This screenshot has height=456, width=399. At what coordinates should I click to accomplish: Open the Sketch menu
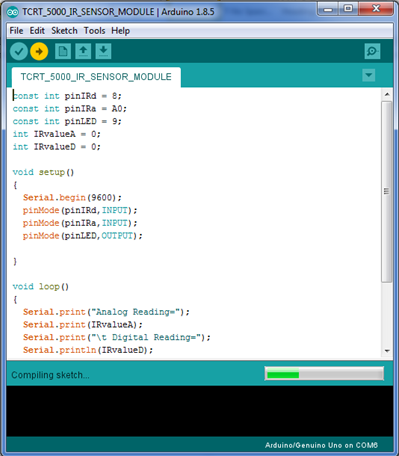tap(64, 31)
